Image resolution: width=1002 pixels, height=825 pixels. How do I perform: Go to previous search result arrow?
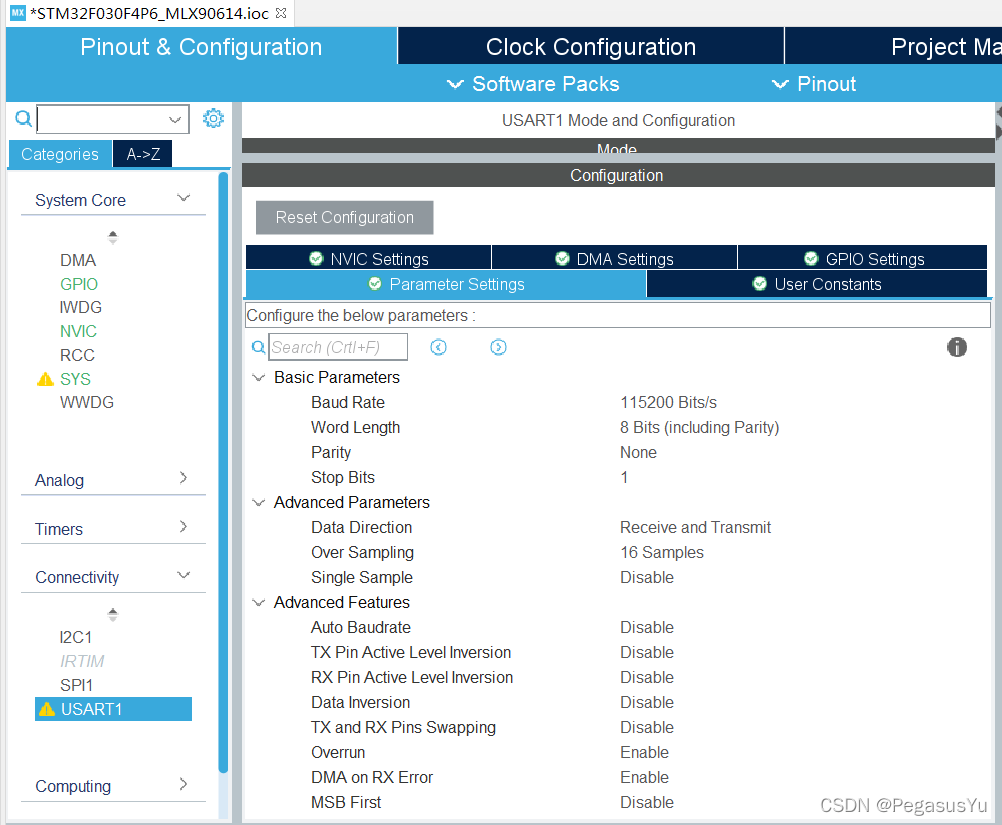[x=438, y=347]
